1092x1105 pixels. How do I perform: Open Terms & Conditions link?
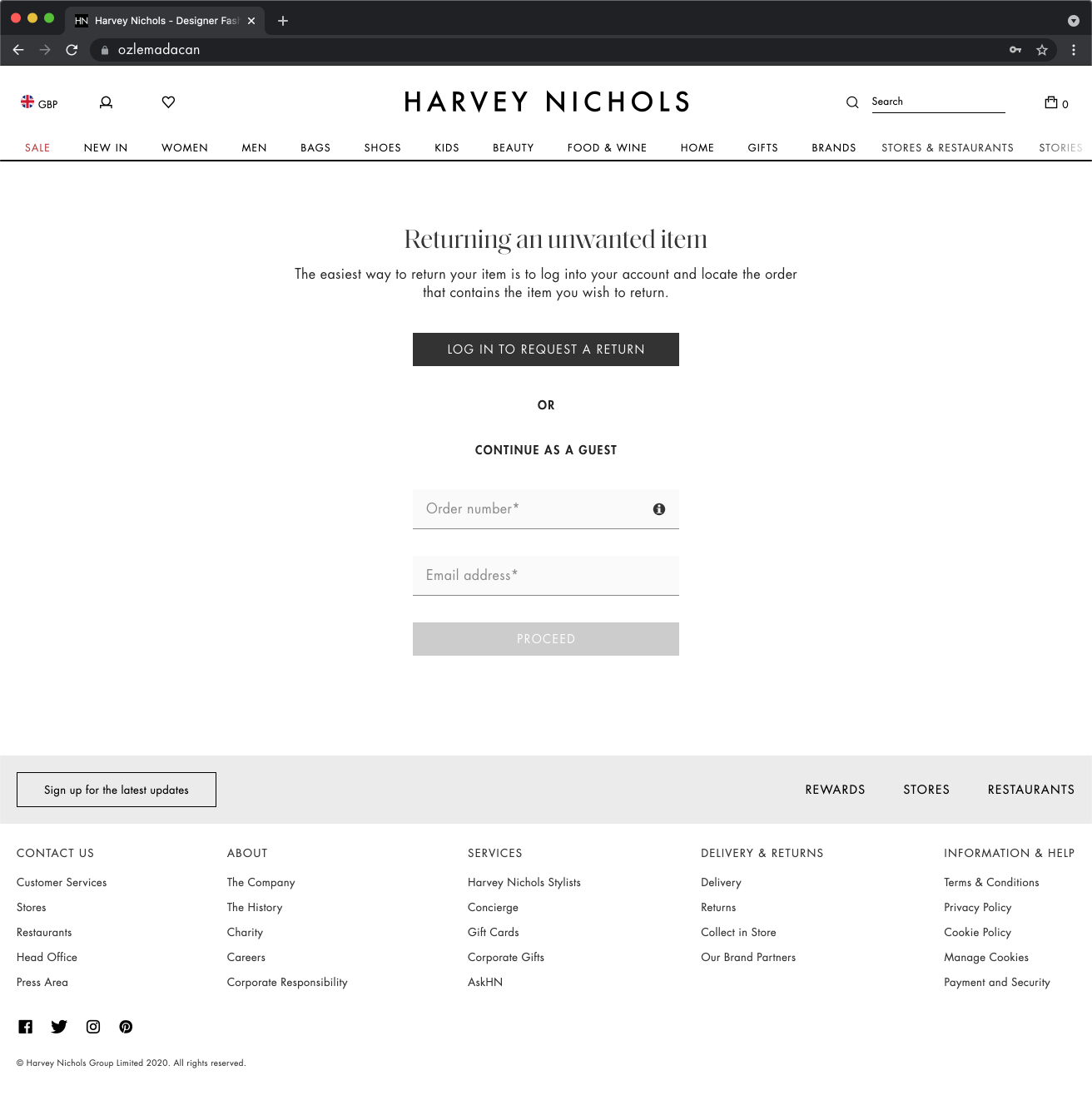point(991,883)
